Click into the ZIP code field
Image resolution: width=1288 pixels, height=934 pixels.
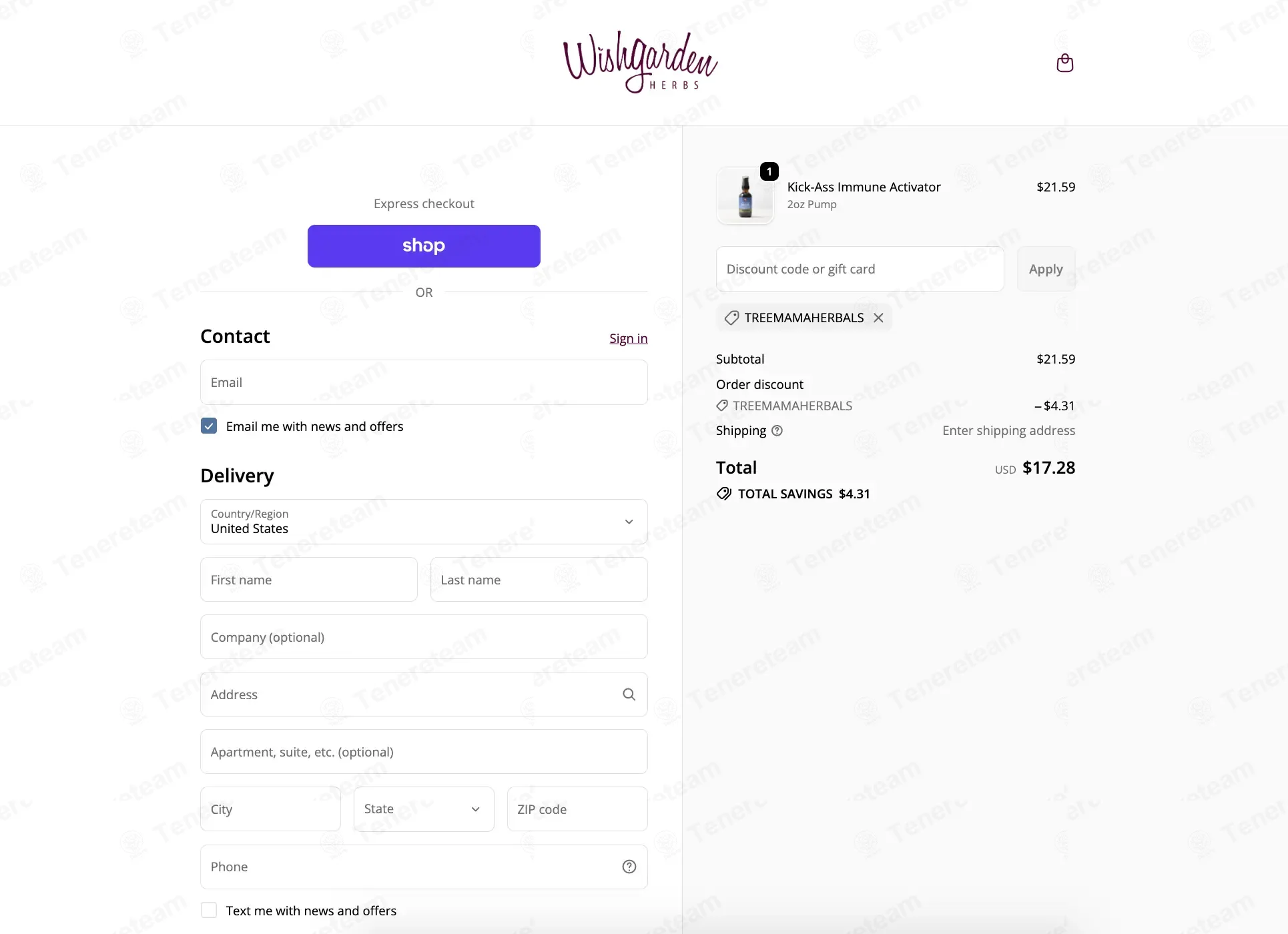(577, 809)
